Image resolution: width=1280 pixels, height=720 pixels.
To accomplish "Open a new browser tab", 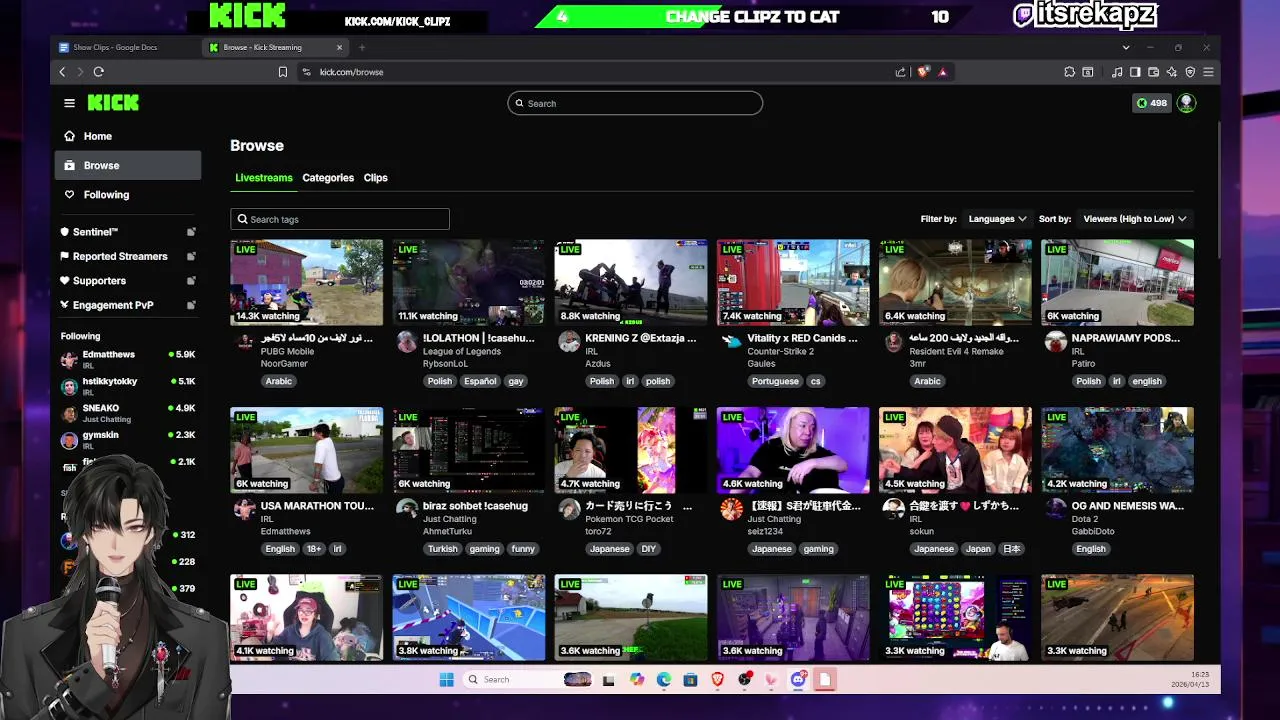I will pos(362,47).
